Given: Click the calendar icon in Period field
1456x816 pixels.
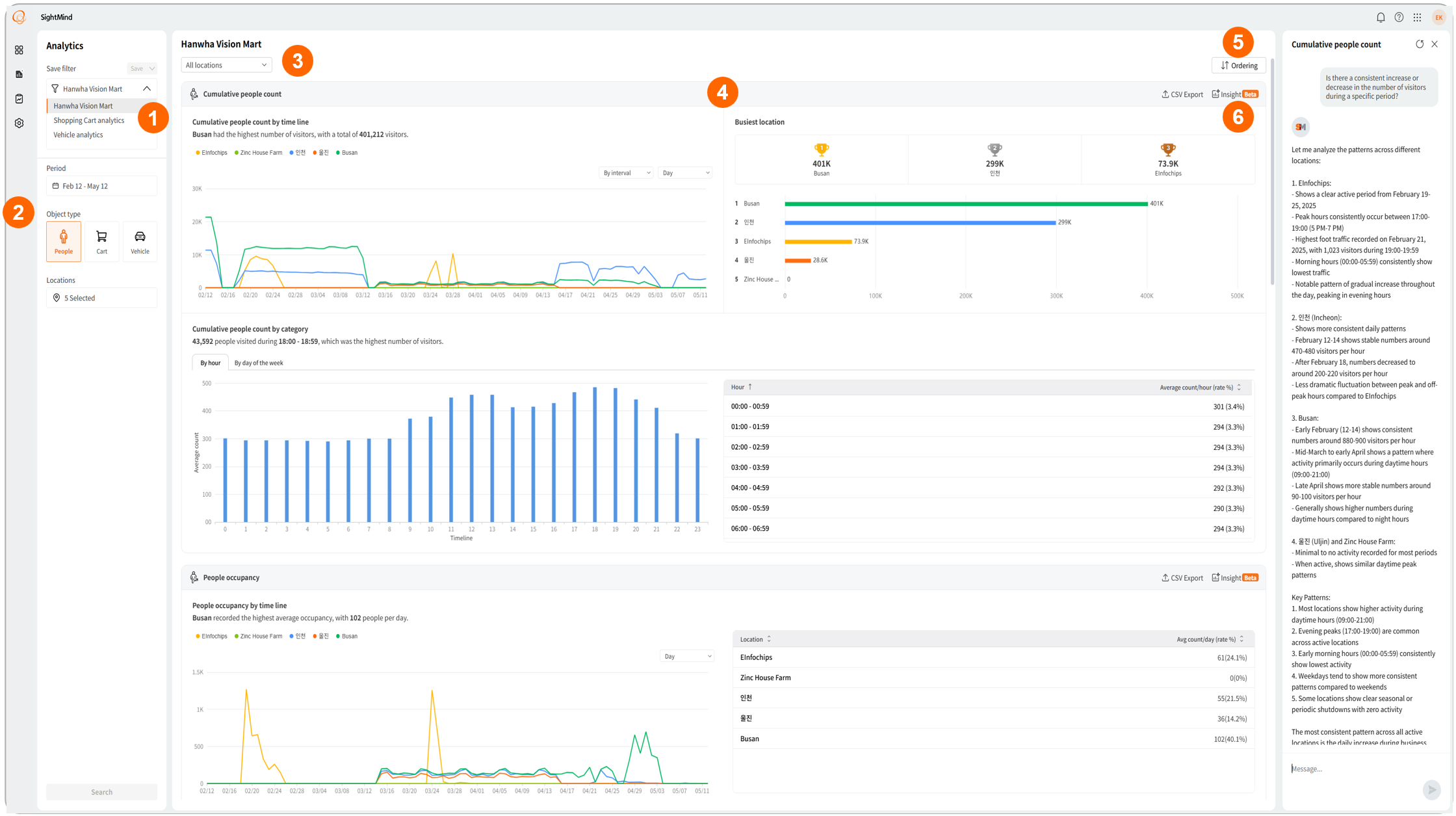Looking at the screenshot, I should (55, 186).
